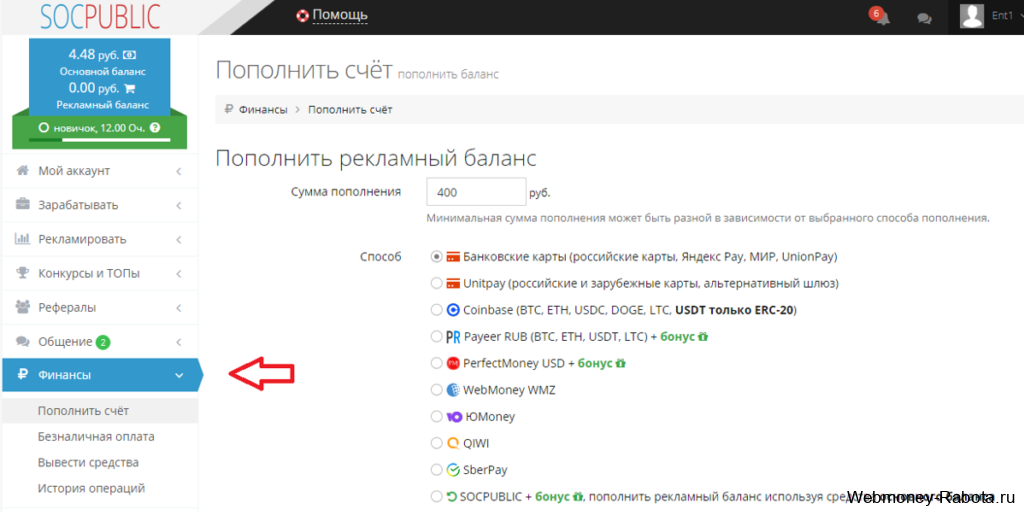
Task: Open Безналичная оплата submenu item
Action: tap(96, 437)
